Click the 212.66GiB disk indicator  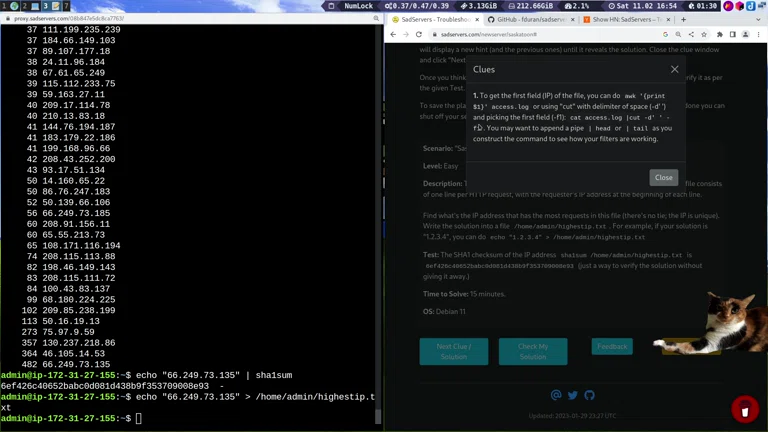(x=530, y=6)
